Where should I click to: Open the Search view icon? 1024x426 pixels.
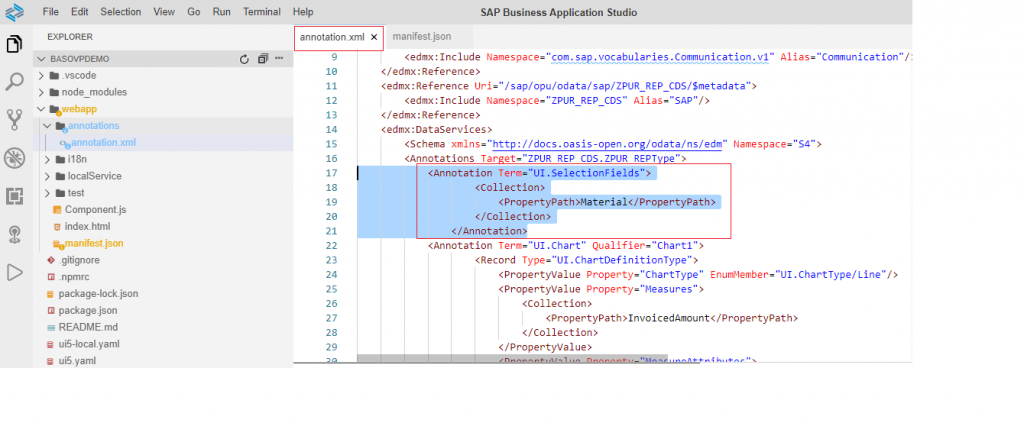14,82
